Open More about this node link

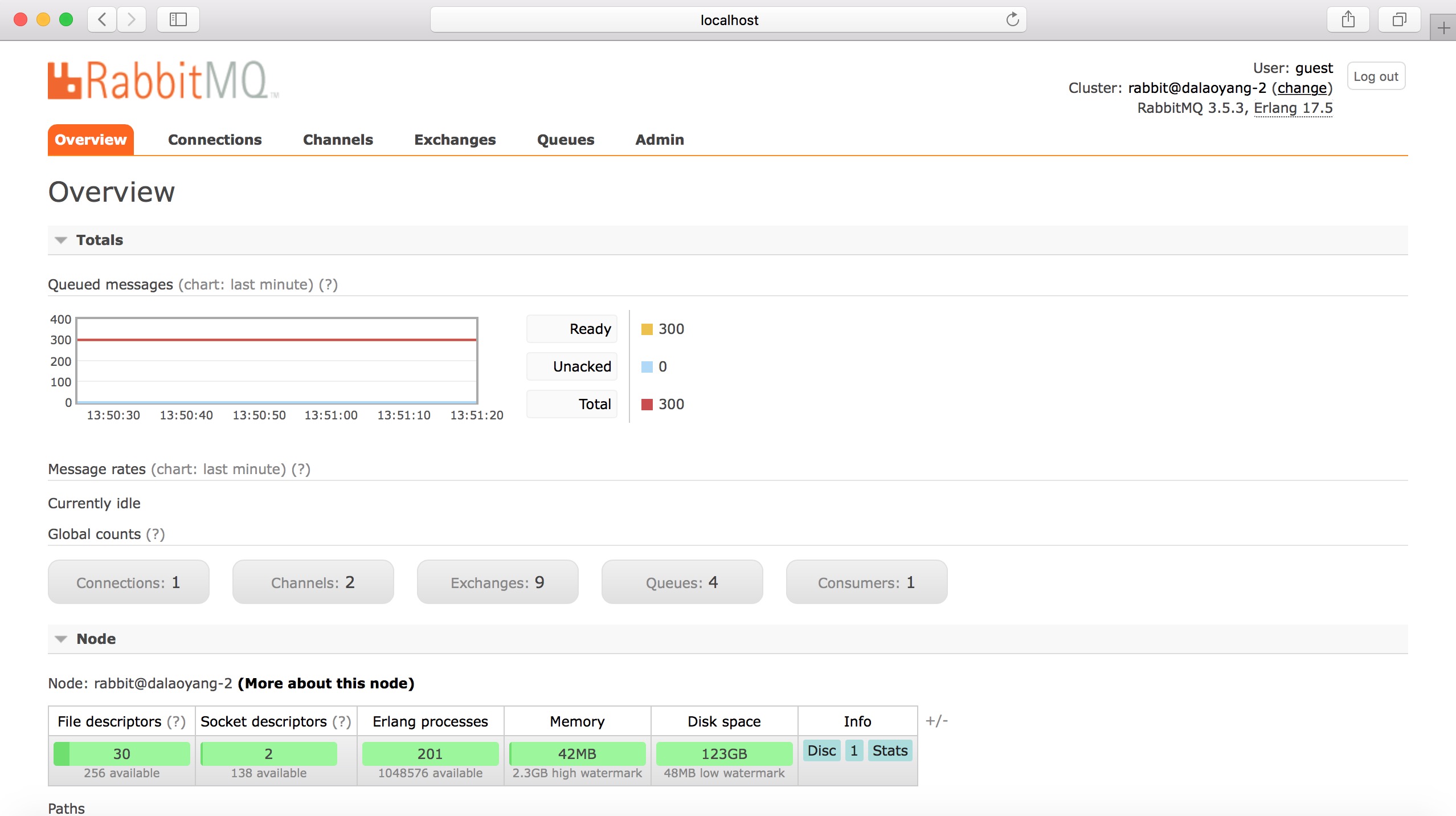(x=326, y=683)
